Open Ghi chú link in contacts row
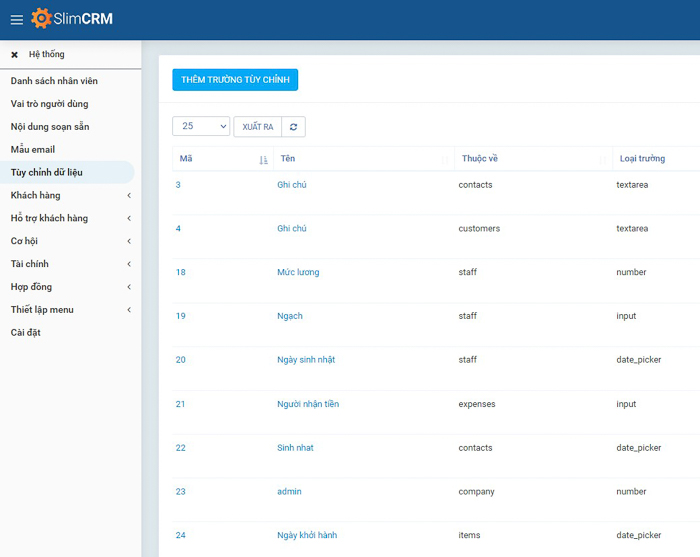 coord(292,185)
